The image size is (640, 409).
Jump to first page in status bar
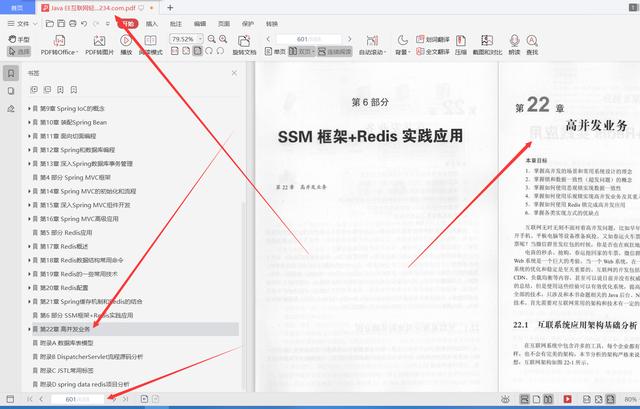[29, 399]
